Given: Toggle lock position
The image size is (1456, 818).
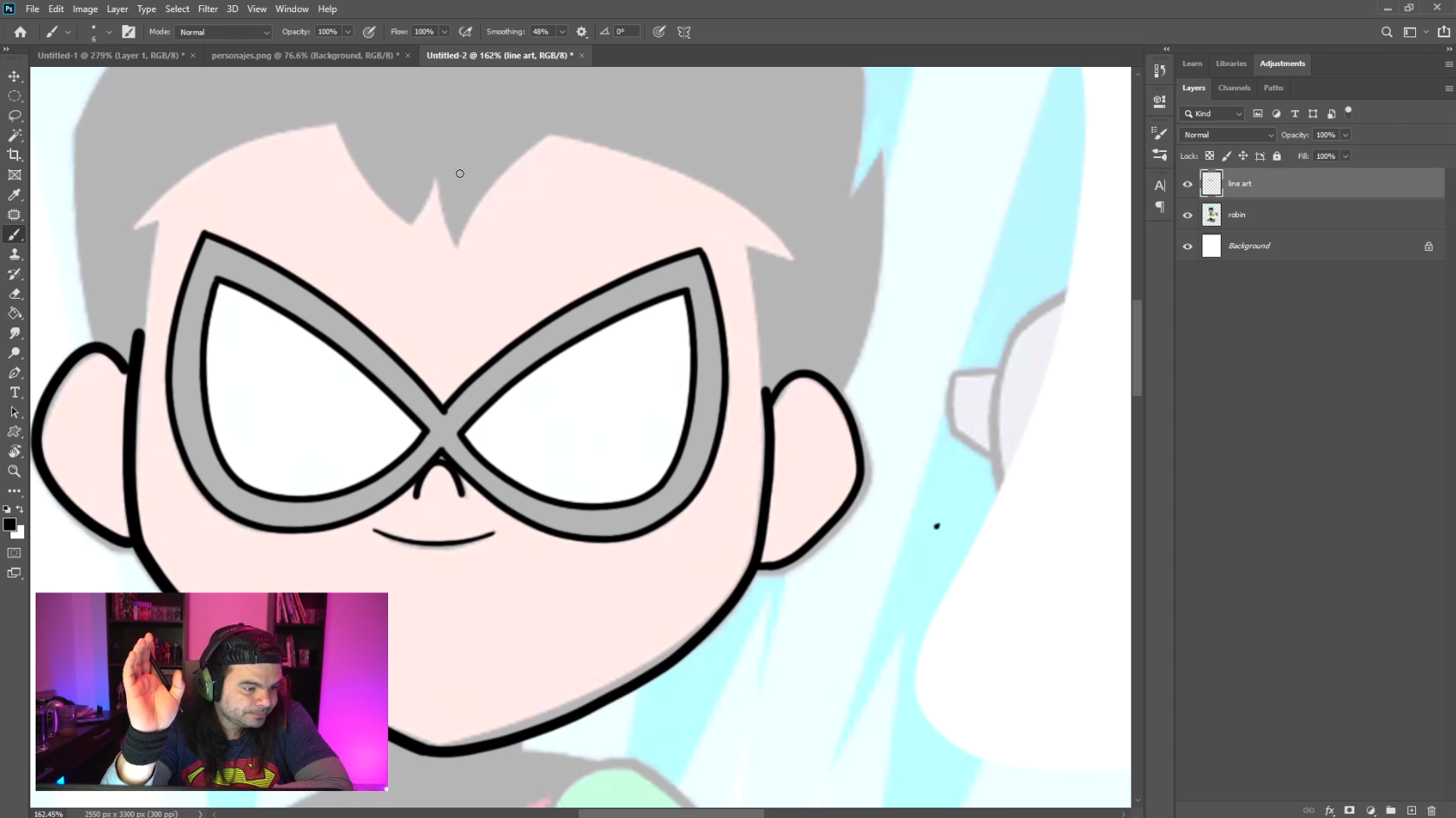Looking at the screenshot, I should tap(1243, 156).
